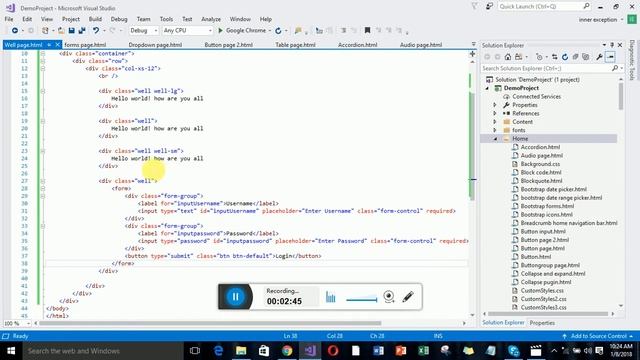Expand the References node
640x360 pixels.
click(495, 113)
